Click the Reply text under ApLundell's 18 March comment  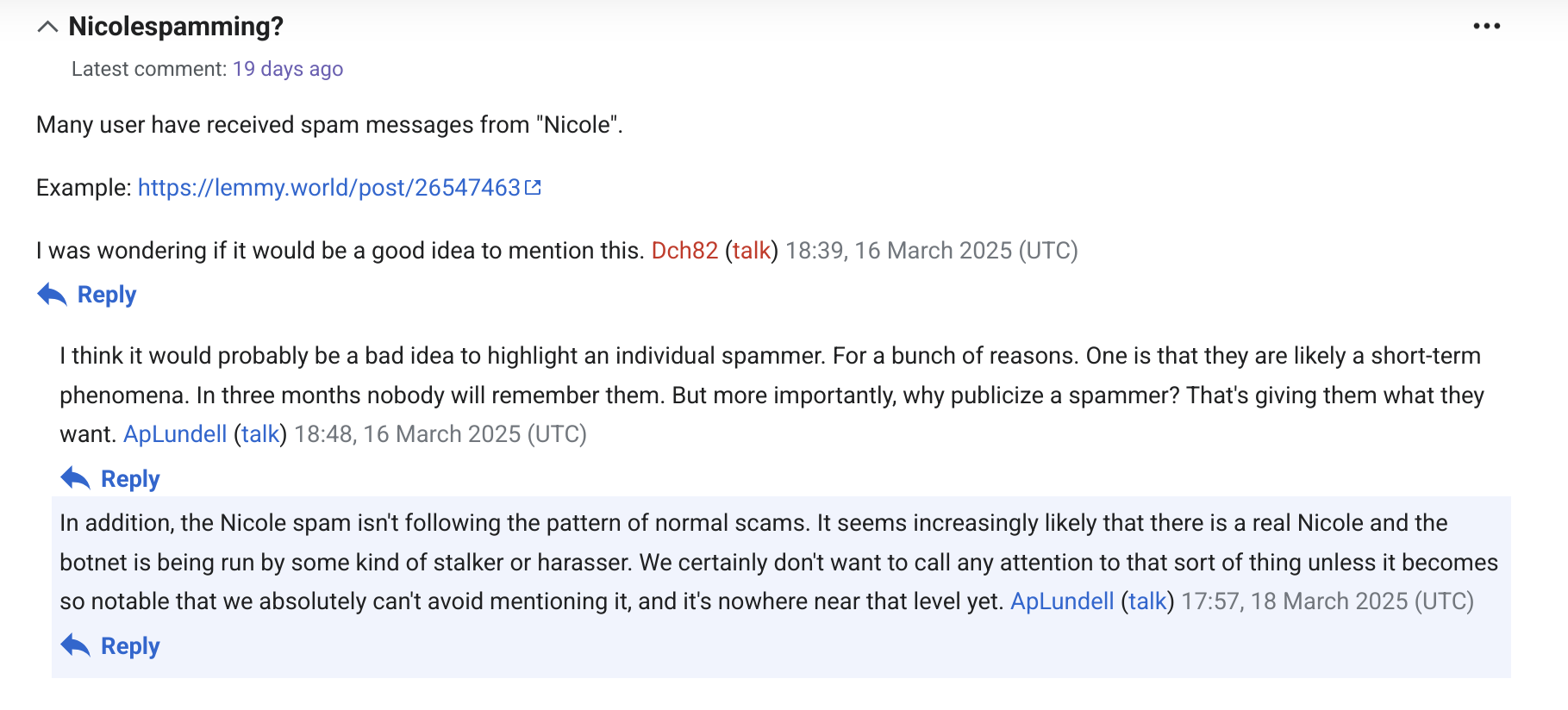[130, 645]
